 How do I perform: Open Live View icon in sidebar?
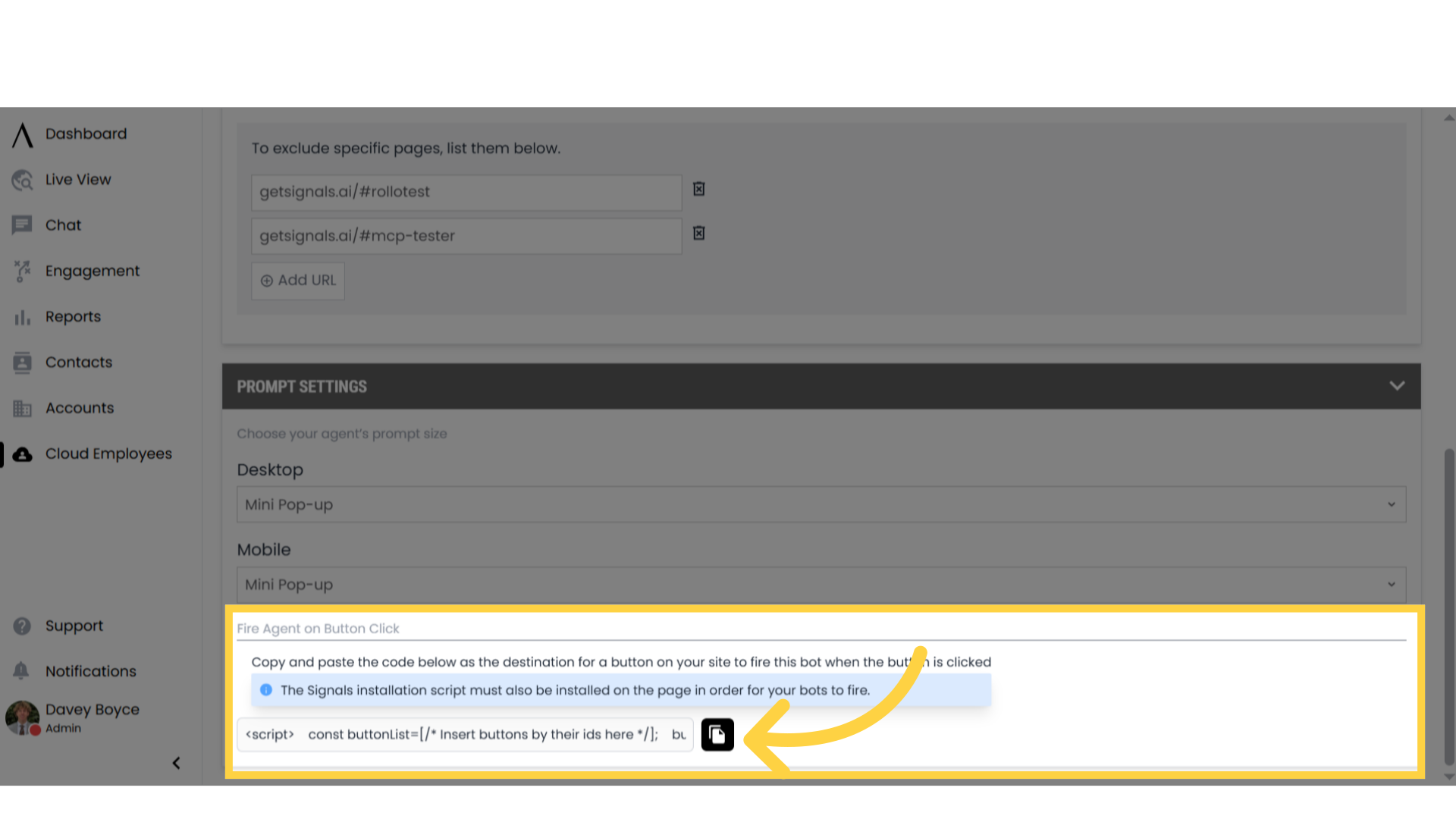(x=23, y=180)
